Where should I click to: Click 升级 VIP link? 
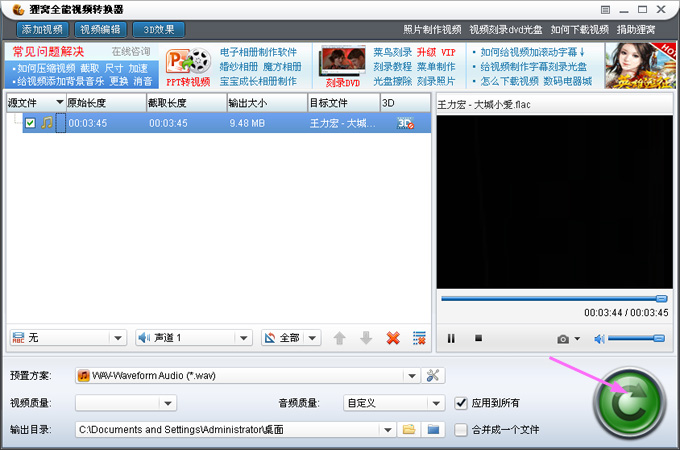tap(436, 52)
